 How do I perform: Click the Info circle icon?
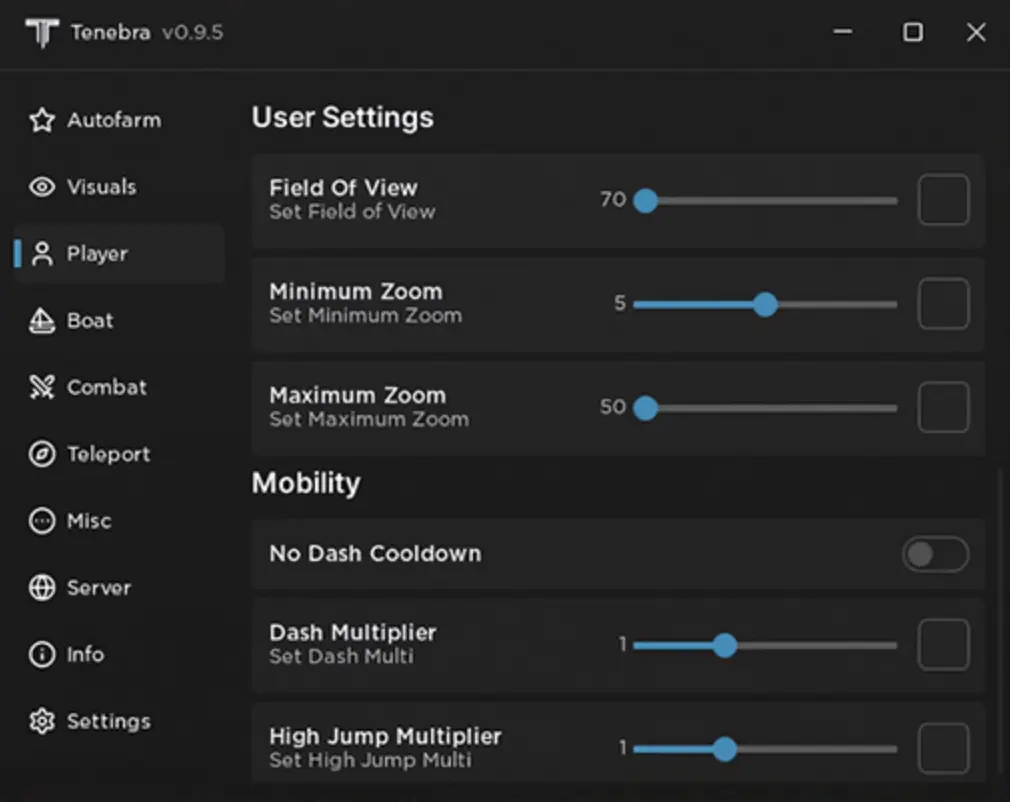click(42, 655)
